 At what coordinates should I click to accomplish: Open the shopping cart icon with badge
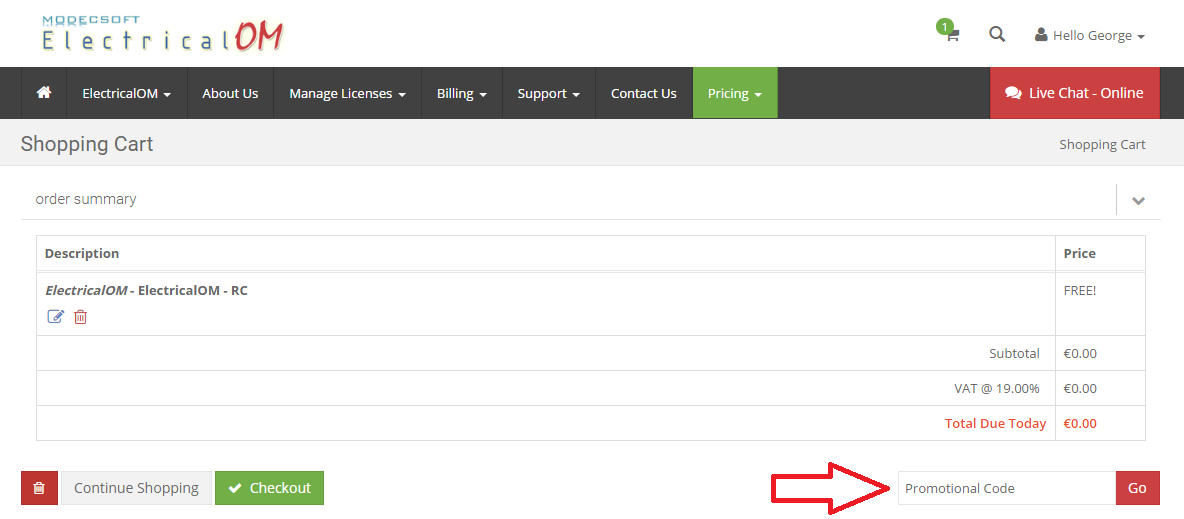pos(950,32)
